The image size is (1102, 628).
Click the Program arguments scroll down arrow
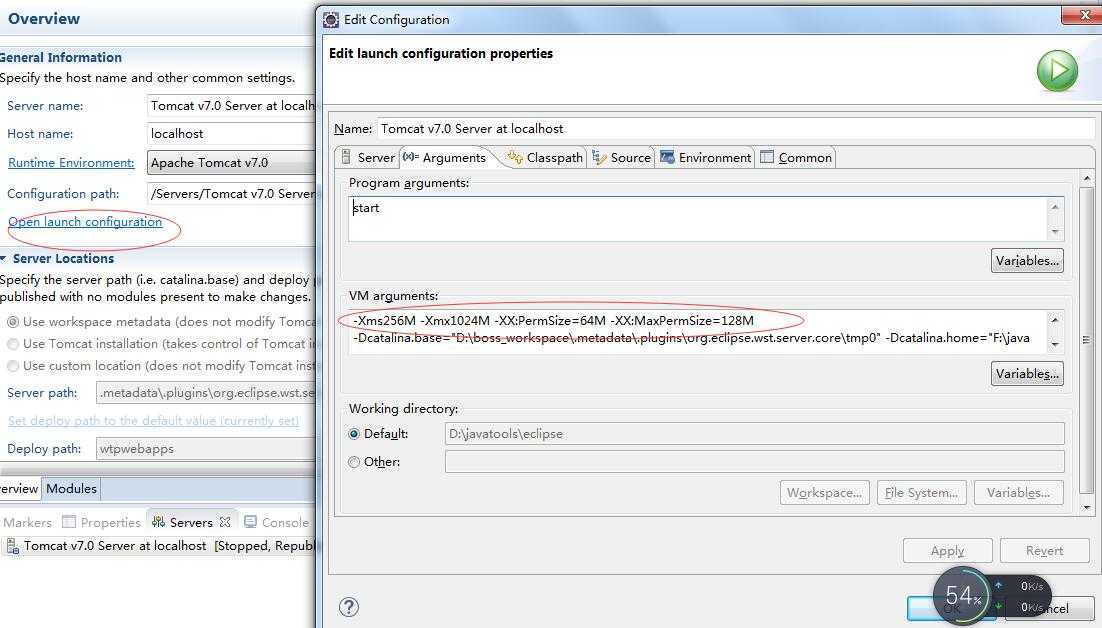coord(1055,232)
